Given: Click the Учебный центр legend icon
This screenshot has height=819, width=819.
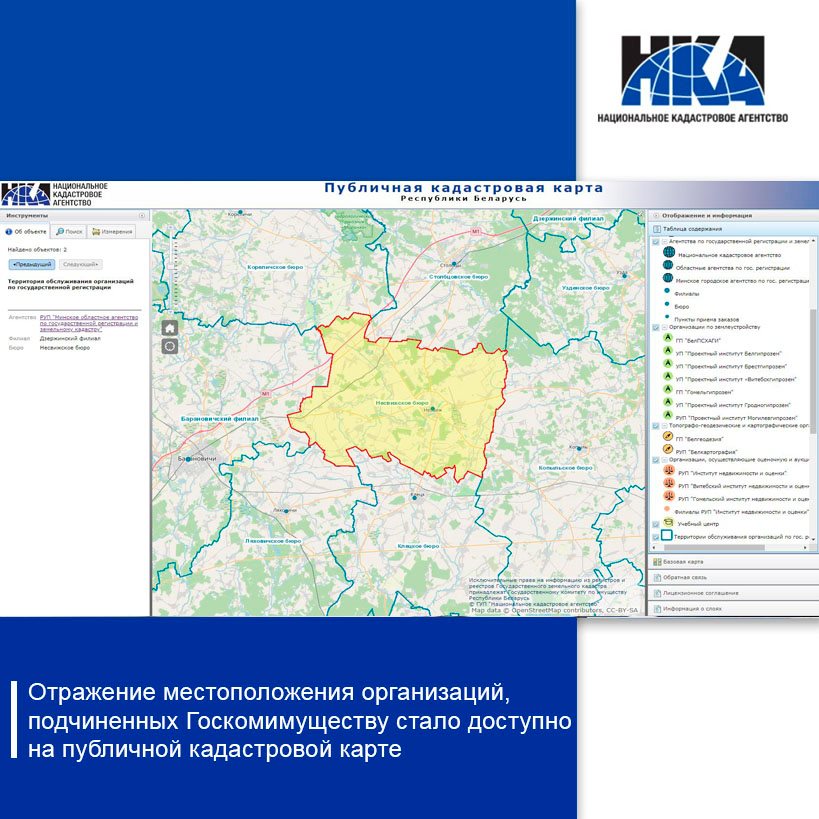Looking at the screenshot, I should click(x=667, y=522).
